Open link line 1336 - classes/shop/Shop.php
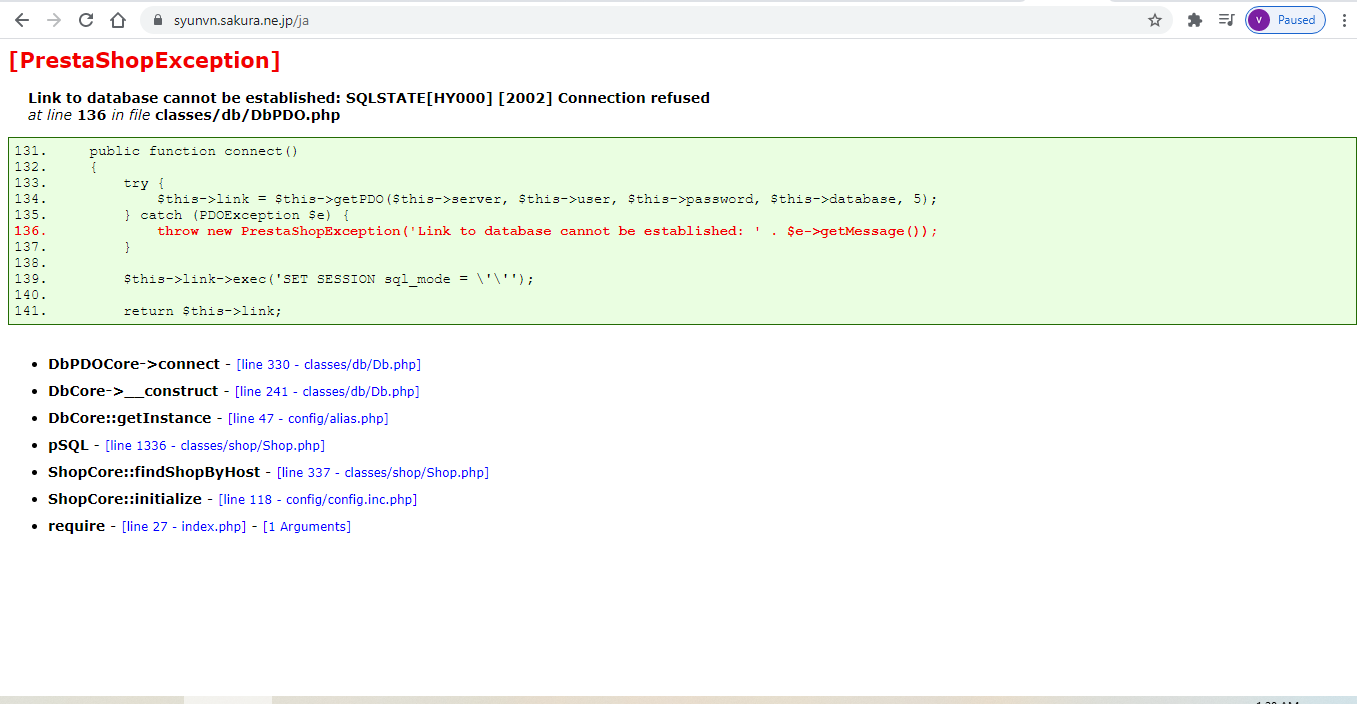The image size is (1357, 704). point(215,446)
